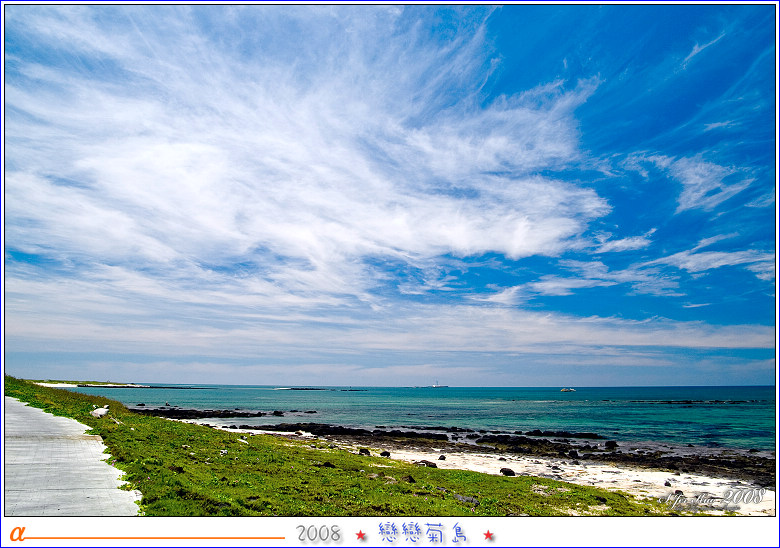Click the right red star in footer
Screen dimensions: 780x548
click(x=488, y=535)
